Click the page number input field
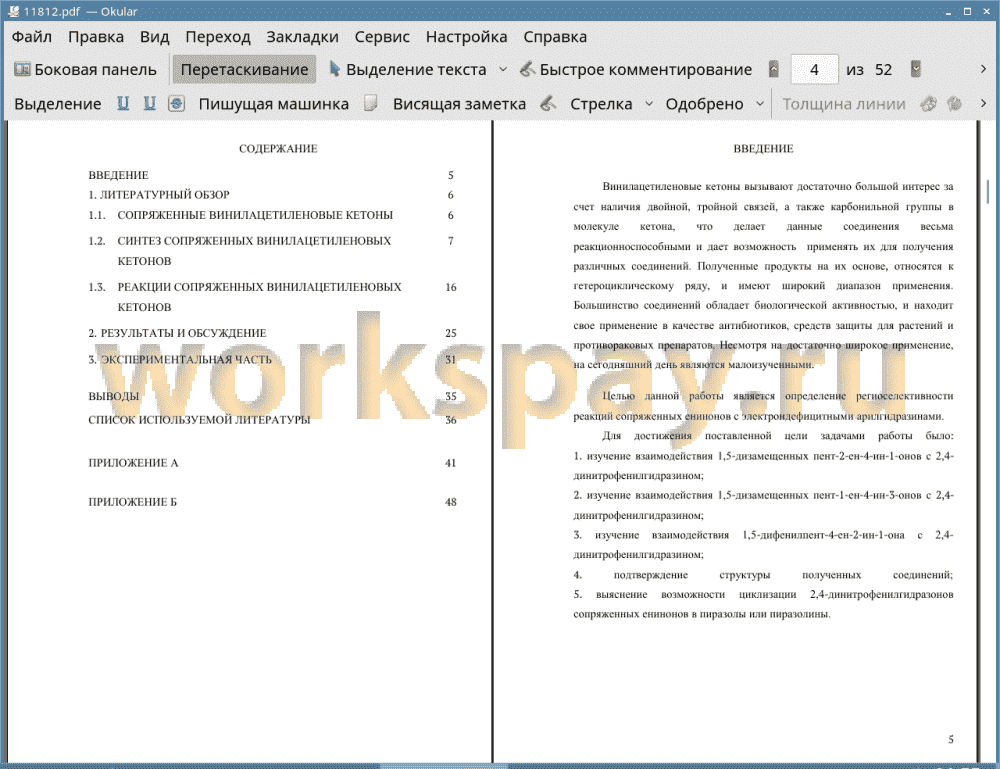Image resolution: width=1000 pixels, height=769 pixels. click(x=814, y=70)
